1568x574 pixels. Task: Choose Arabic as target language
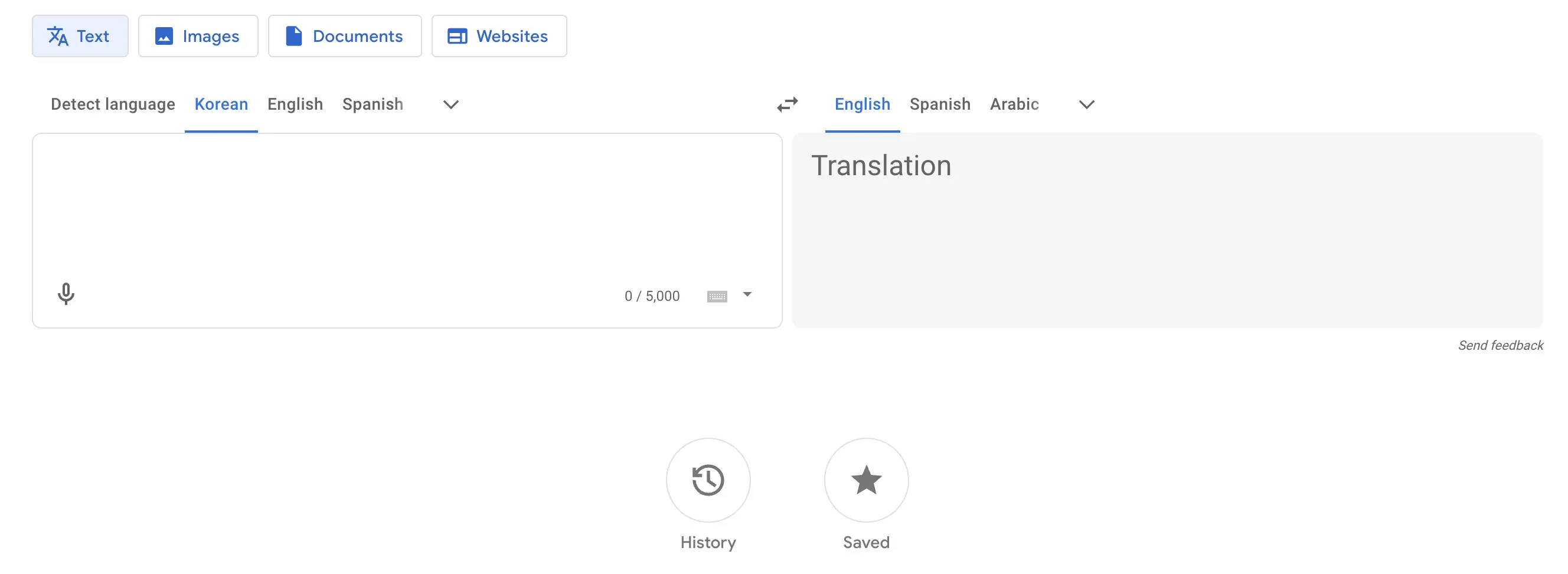tap(1014, 104)
